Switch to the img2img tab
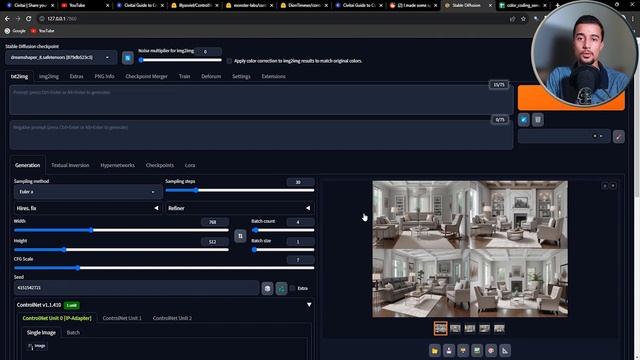Screen dimensions: 640x360 pyautogui.click(x=49, y=76)
